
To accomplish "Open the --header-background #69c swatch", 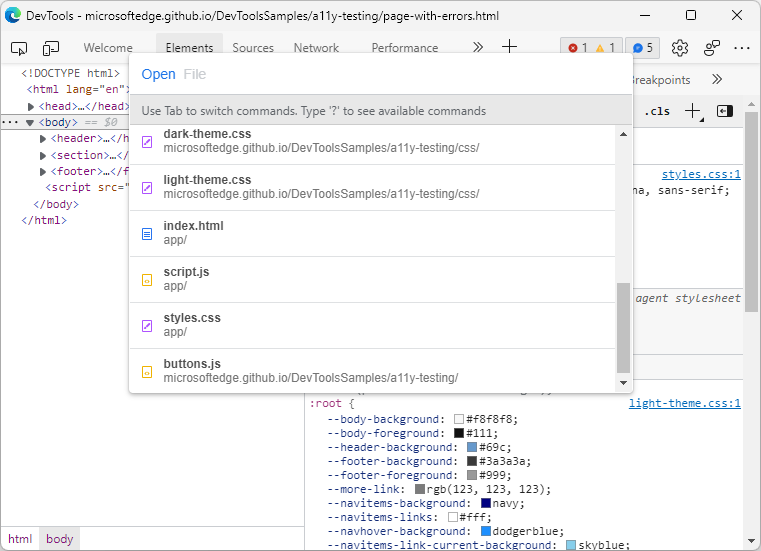I will point(472,447).
